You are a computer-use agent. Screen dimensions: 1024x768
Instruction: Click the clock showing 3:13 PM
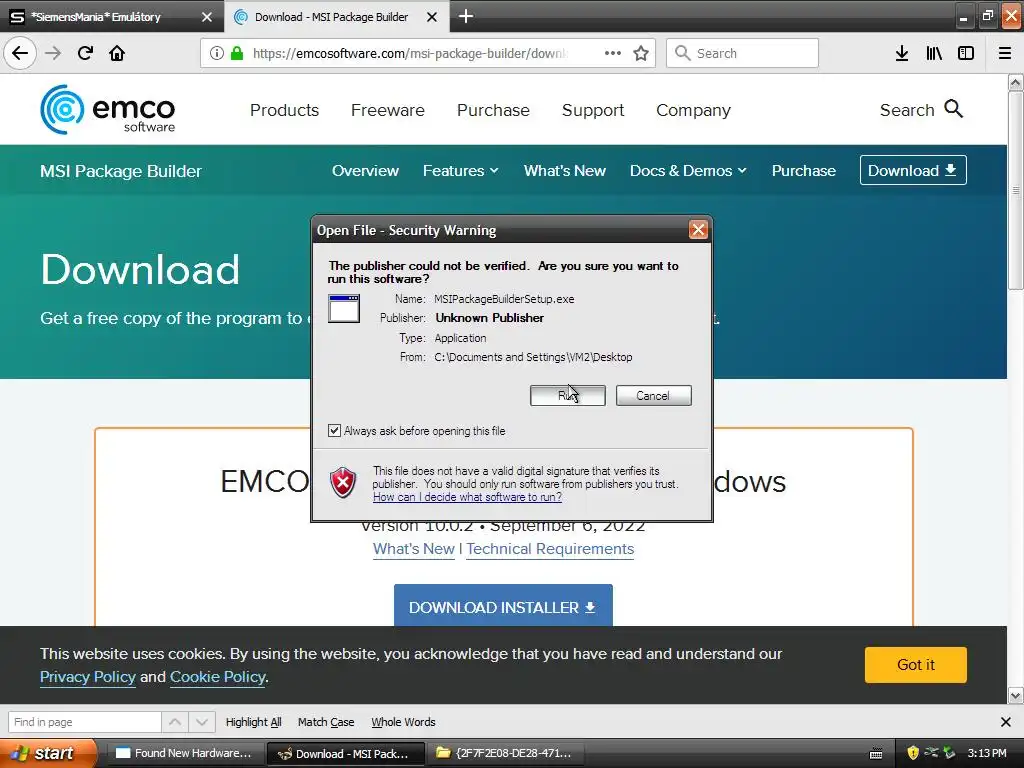click(x=987, y=753)
